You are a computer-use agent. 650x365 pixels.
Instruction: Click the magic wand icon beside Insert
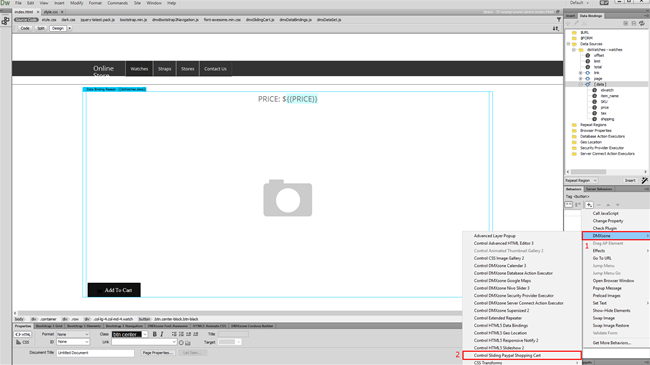(645, 180)
